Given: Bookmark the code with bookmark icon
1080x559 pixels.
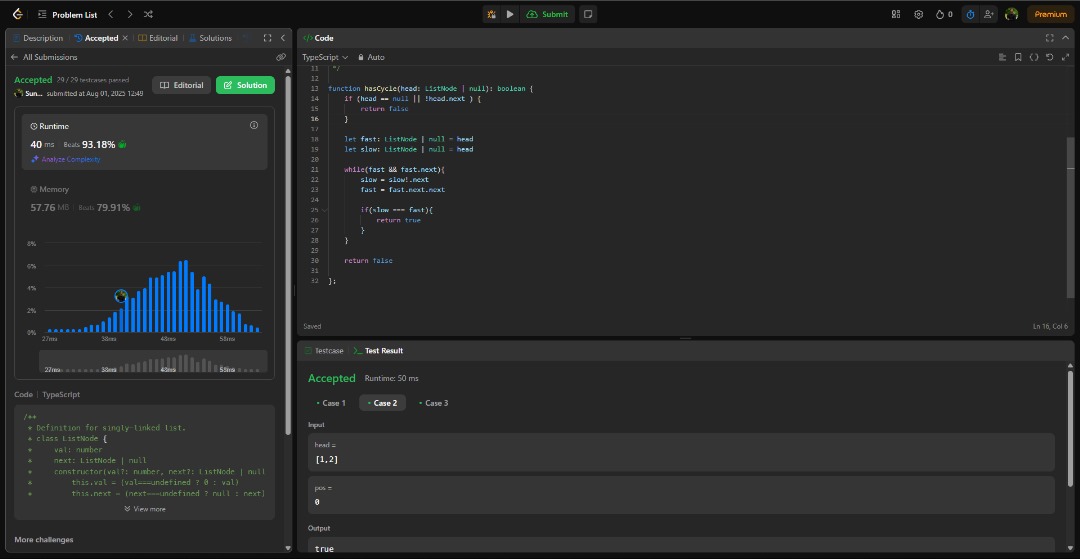Looking at the screenshot, I should [x=1018, y=57].
